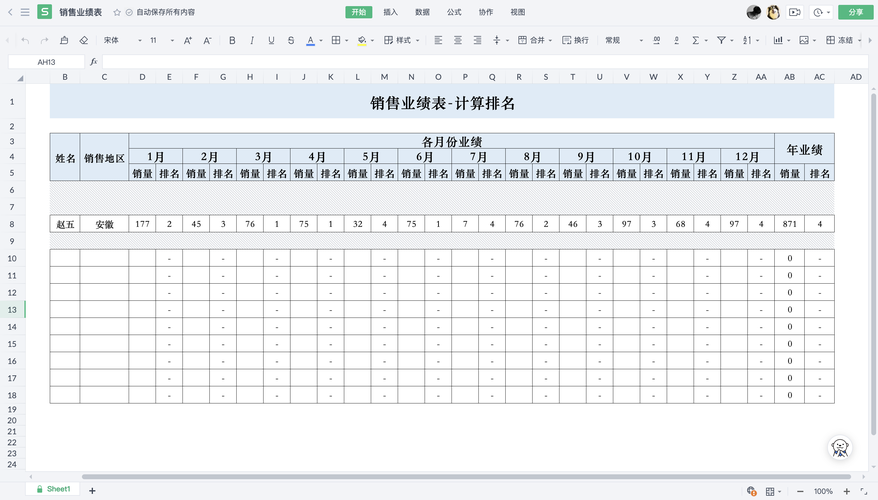Open the history clock dropdown
This screenshot has height=500, width=878.
[821, 12]
